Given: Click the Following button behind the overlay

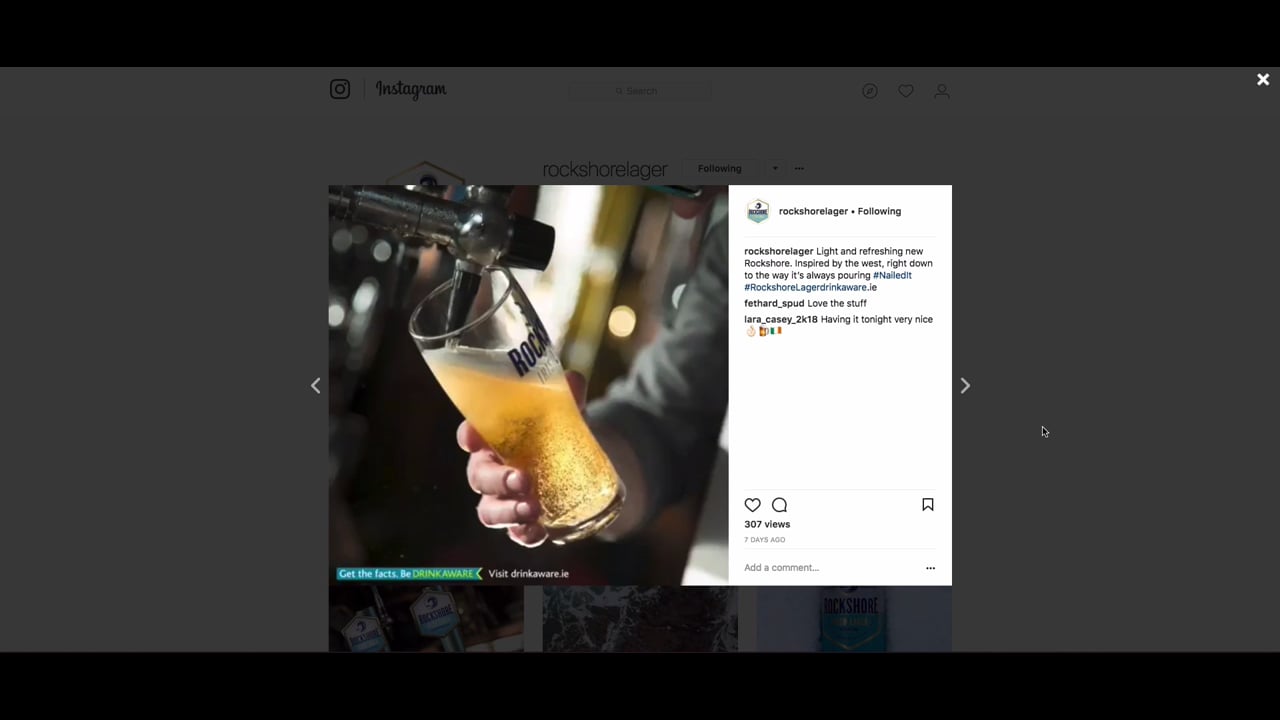Looking at the screenshot, I should (720, 168).
